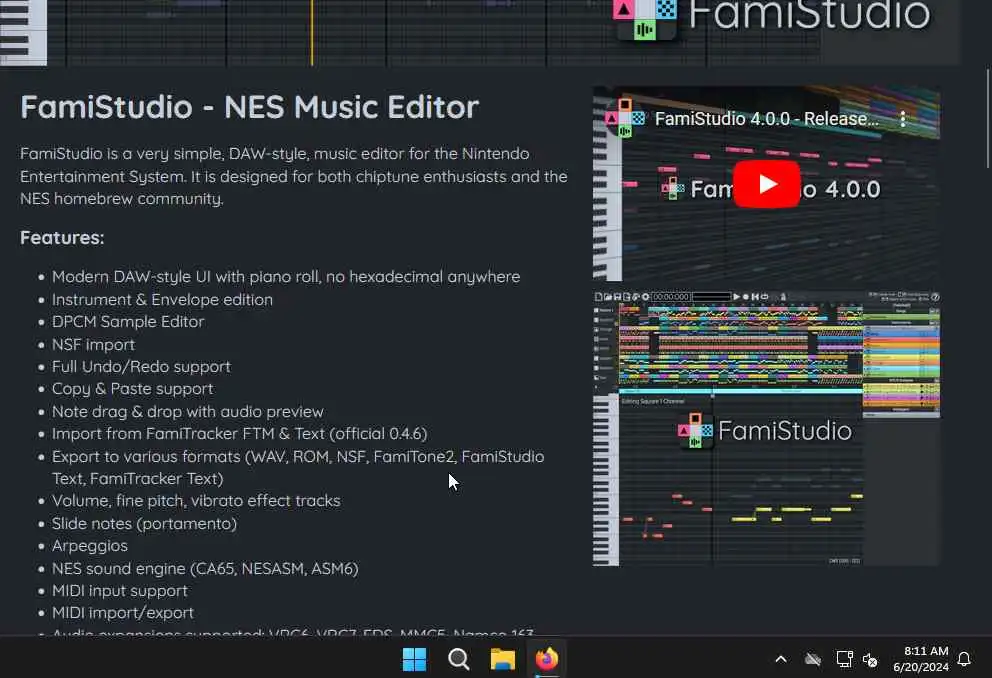Image resolution: width=992 pixels, height=678 pixels.
Task: Open the Windows Start menu
Action: [x=414, y=659]
